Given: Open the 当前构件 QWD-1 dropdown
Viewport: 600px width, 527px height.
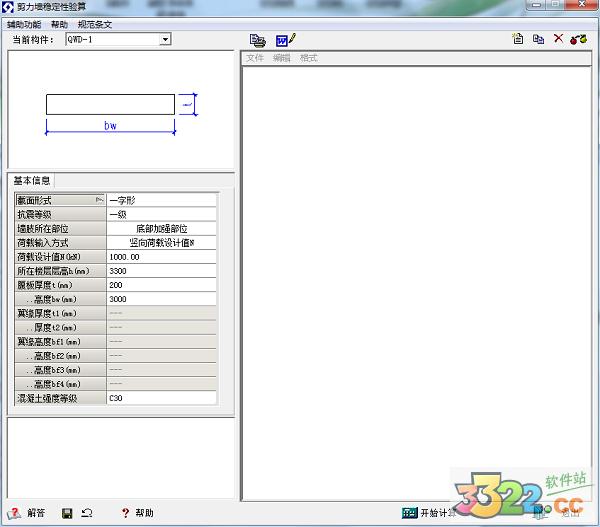Looking at the screenshot, I should tap(165, 39).
